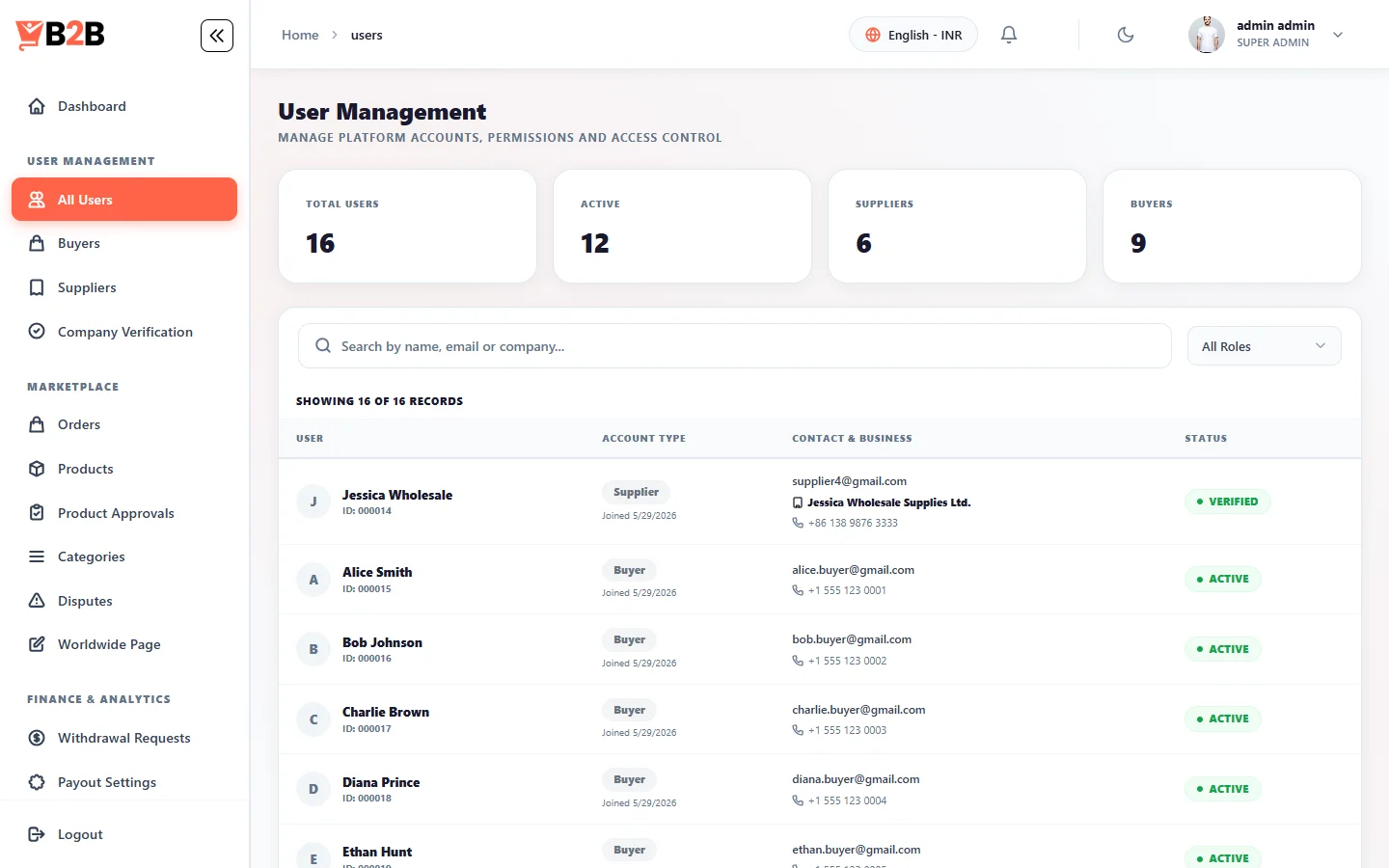Click the Worldwide Page edit icon
The image size is (1389, 868).
(x=37, y=644)
